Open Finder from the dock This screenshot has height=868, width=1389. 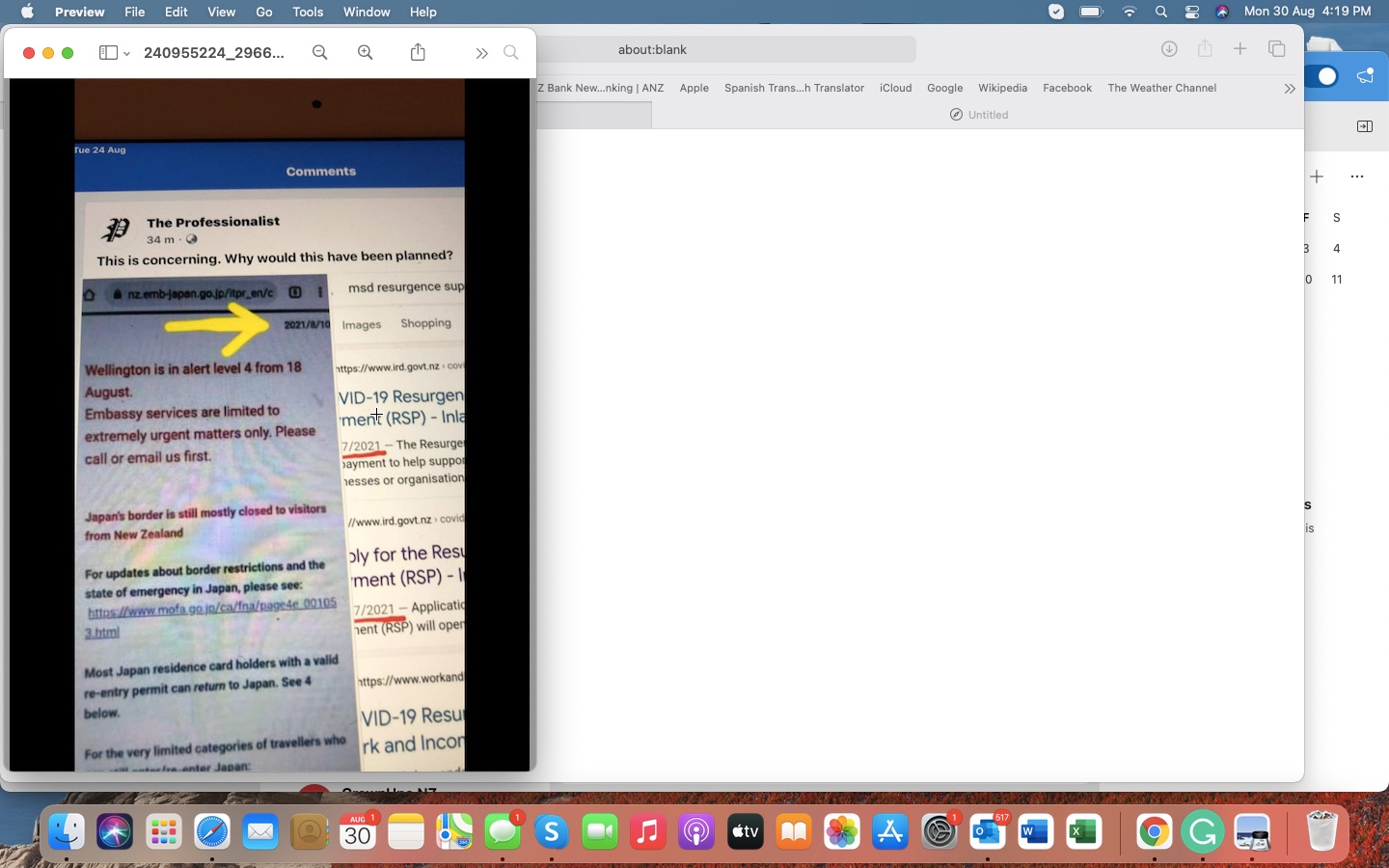click(x=66, y=831)
